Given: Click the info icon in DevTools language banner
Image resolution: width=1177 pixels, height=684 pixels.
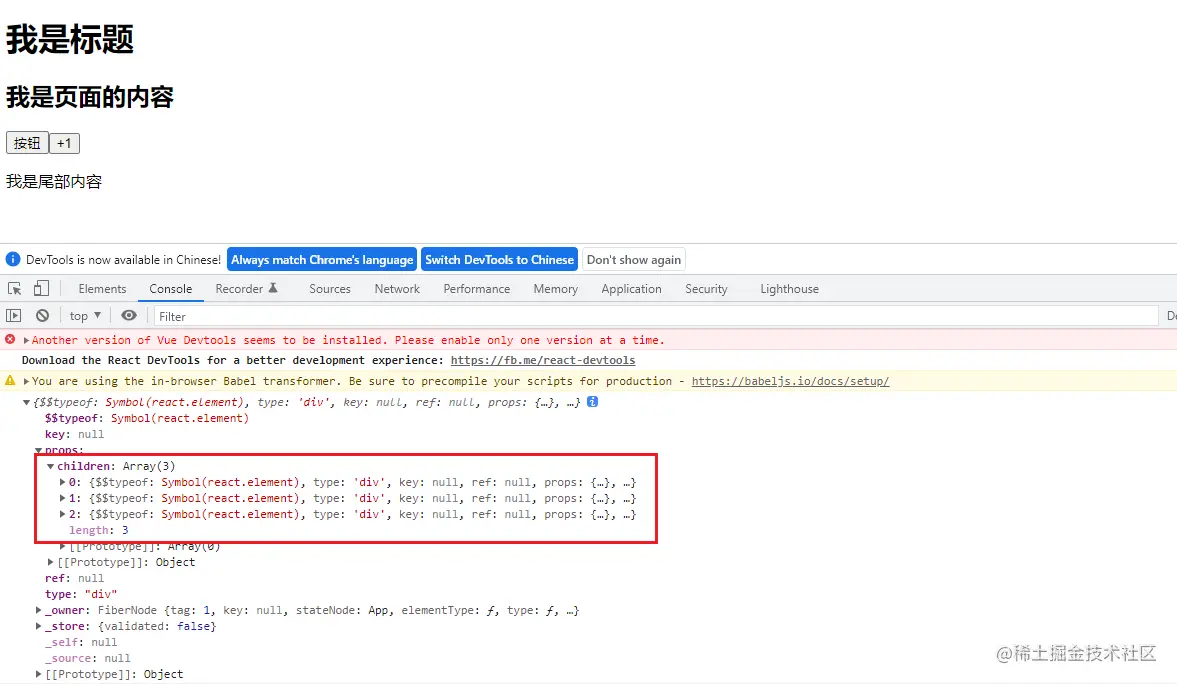Looking at the screenshot, I should 13,259.
